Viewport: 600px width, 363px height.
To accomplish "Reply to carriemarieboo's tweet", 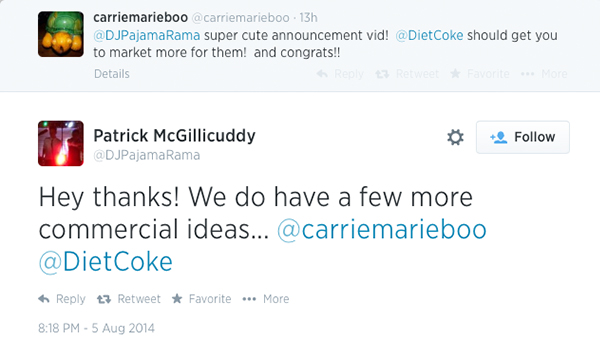I will tap(340, 74).
